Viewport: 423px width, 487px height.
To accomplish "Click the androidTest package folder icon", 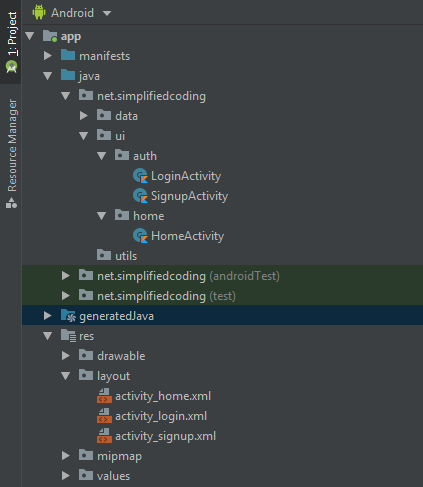I will pos(86,275).
